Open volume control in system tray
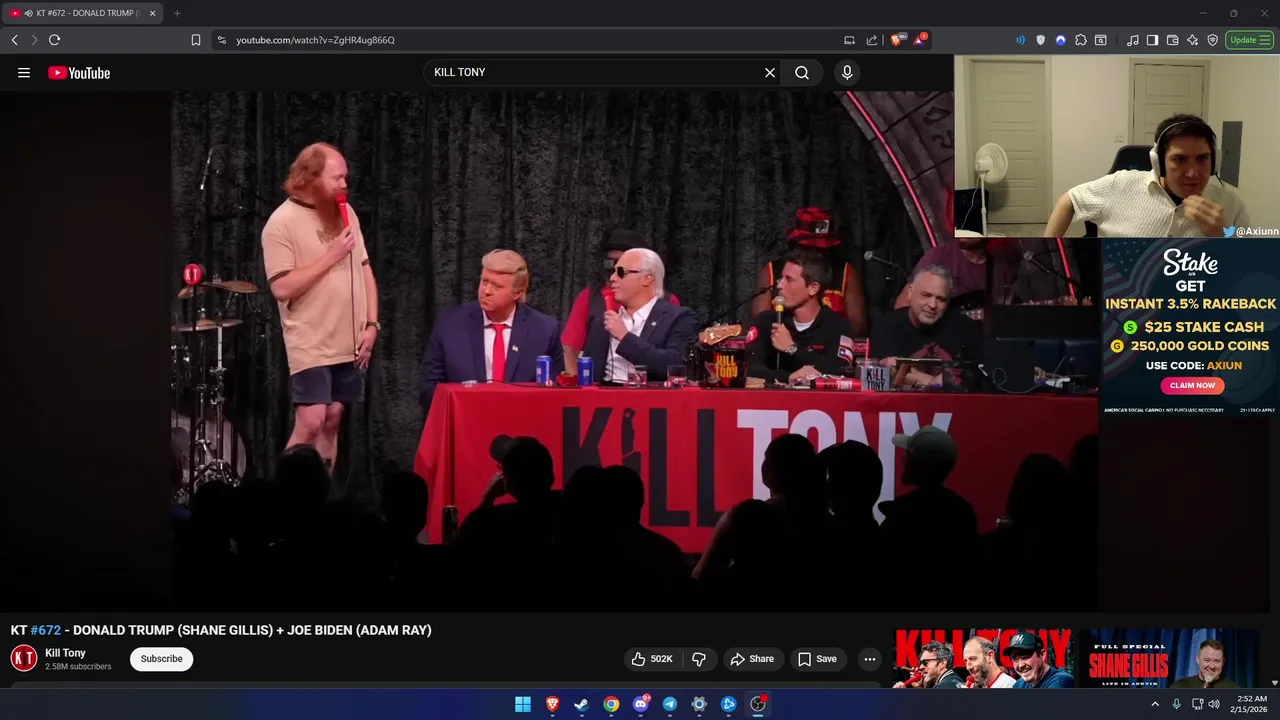1280x720 pixels. (x=1214, y=704)
